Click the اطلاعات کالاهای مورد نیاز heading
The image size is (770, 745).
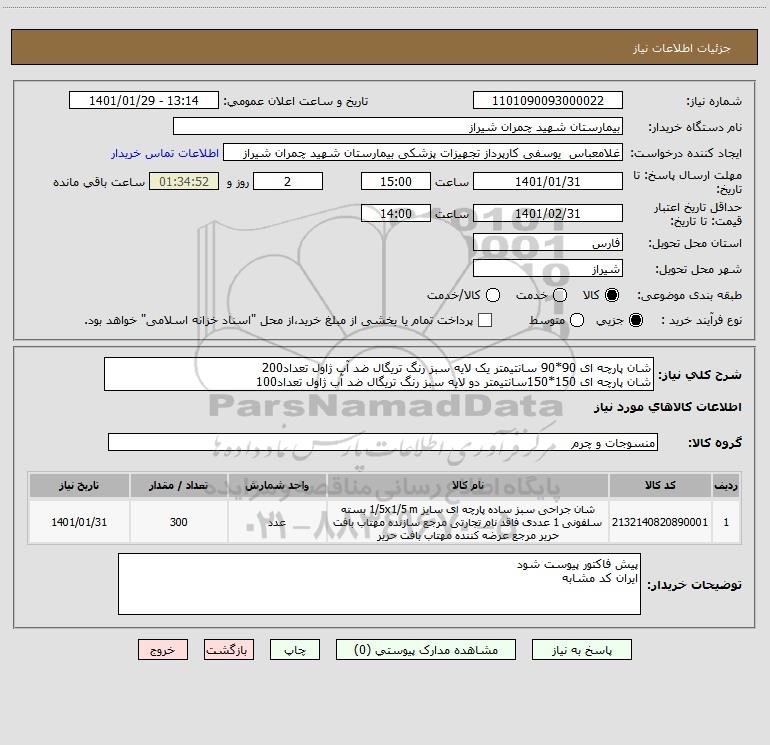coord(667,407)
